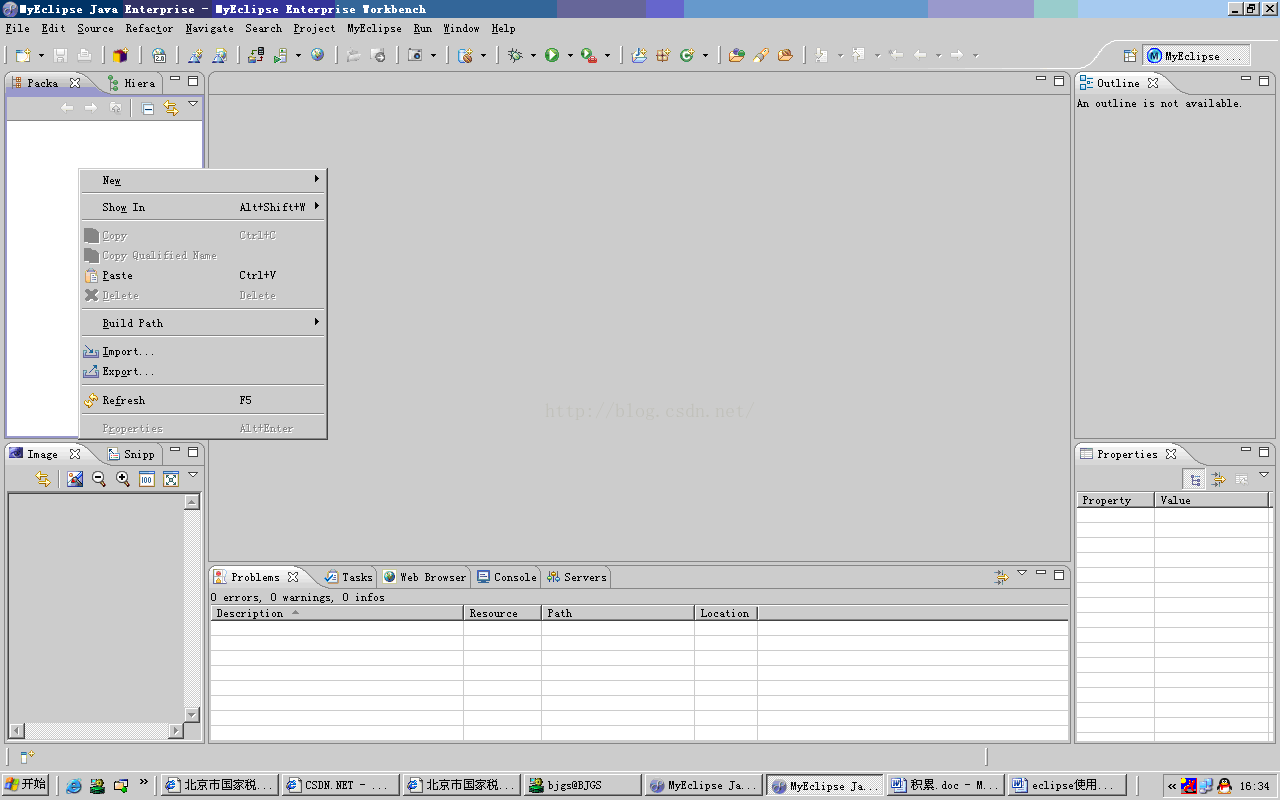Click the Windows Start button
The height and width of the screenshot is (800, 1280).
26,785
